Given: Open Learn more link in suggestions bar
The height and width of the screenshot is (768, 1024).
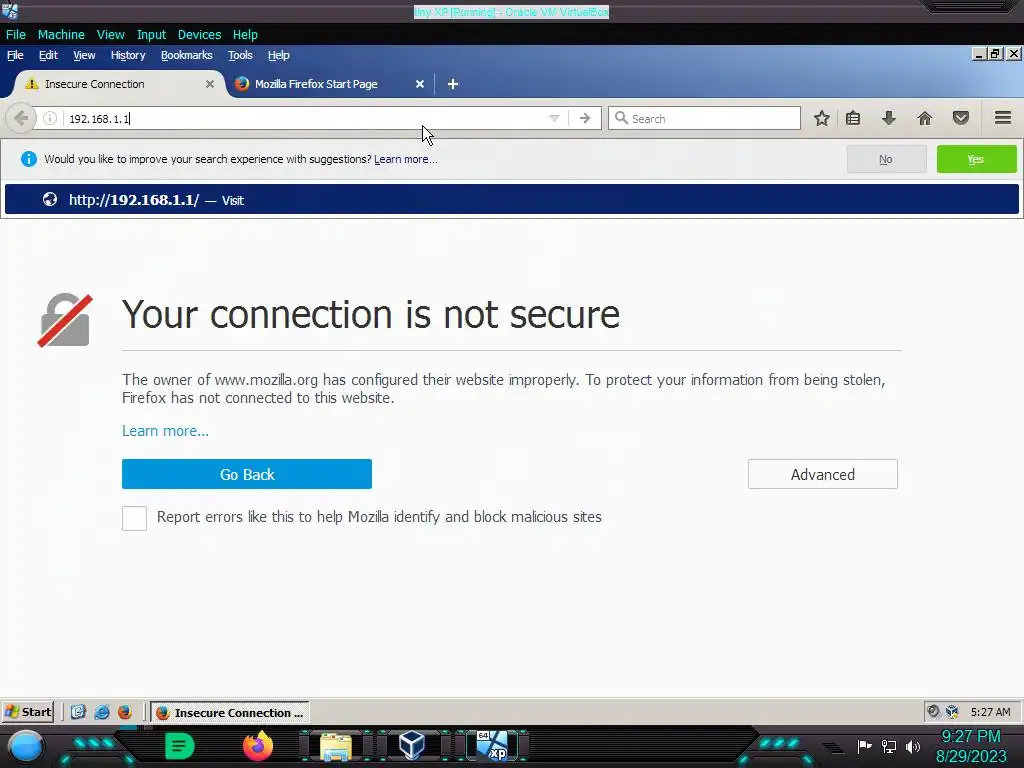Looking at the screenshot, I should click(x=406, y=159).
